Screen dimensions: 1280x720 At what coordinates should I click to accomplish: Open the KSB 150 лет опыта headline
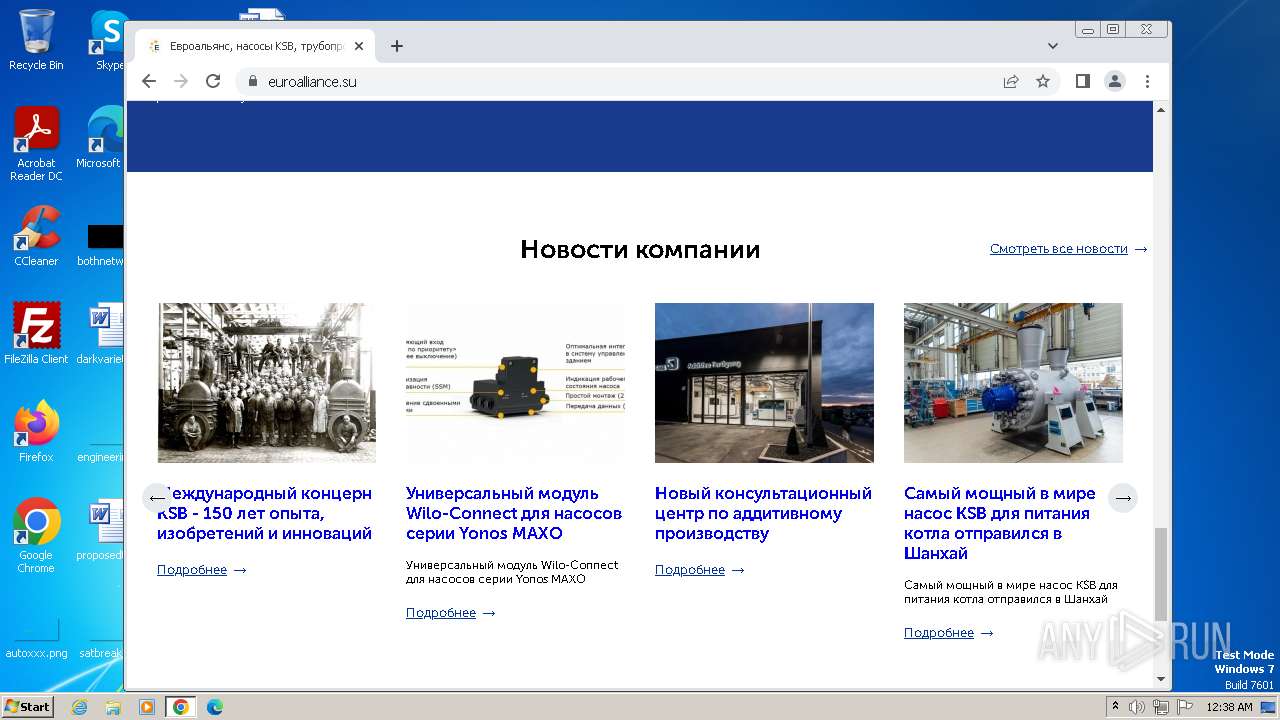265,513
